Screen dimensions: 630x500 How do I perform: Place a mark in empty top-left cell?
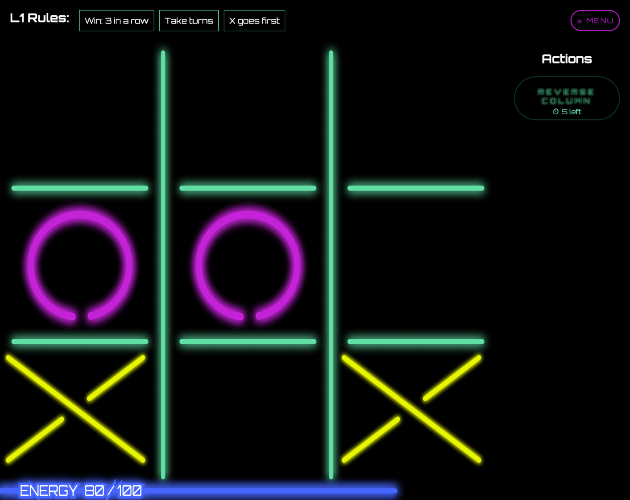pos(80,117)
